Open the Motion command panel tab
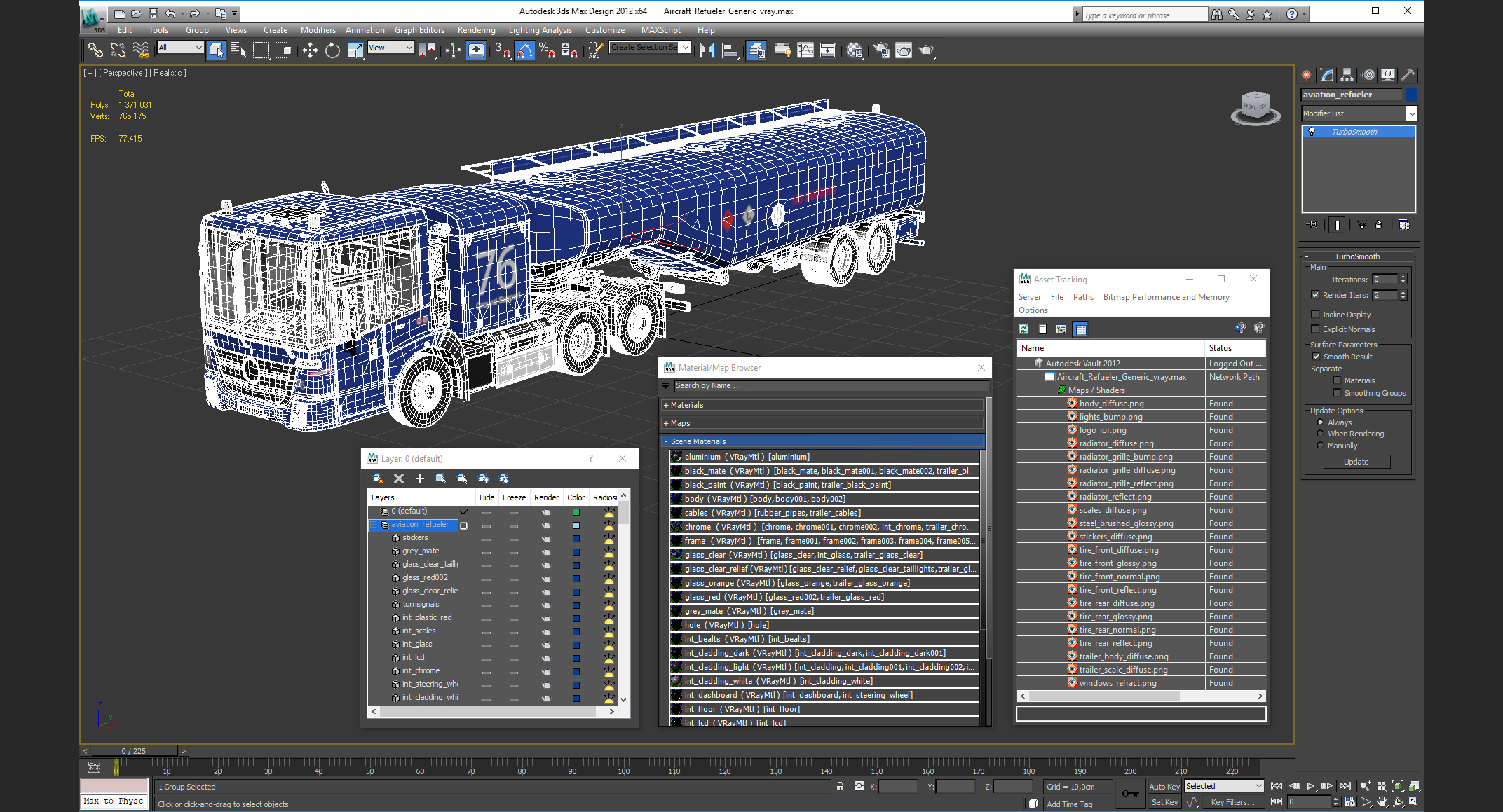The height and width of the screenshot is (812, 1503). [x=1368, y=75]
